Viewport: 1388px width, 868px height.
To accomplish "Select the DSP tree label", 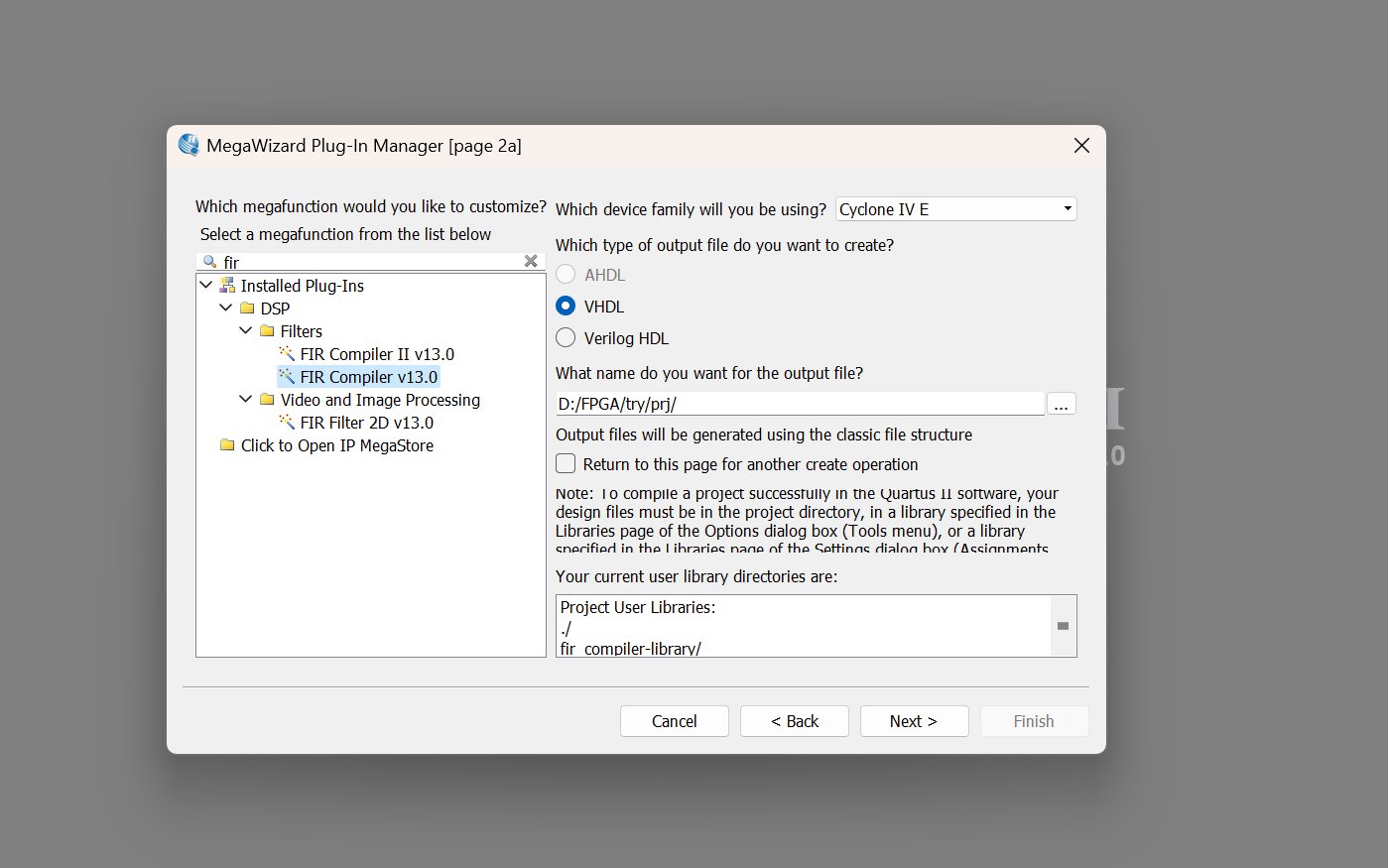I will (275, 309).
